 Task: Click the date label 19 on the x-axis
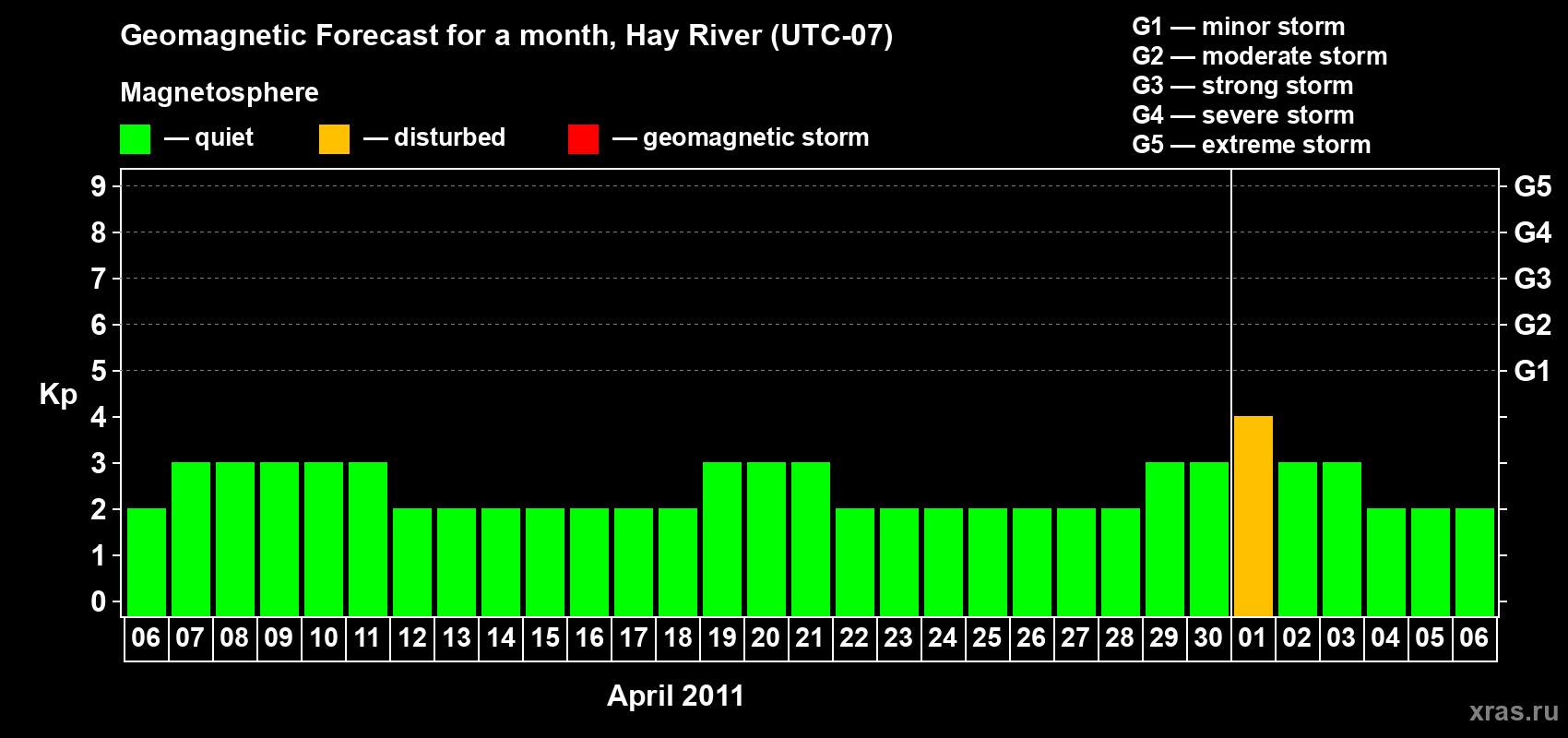721,637
